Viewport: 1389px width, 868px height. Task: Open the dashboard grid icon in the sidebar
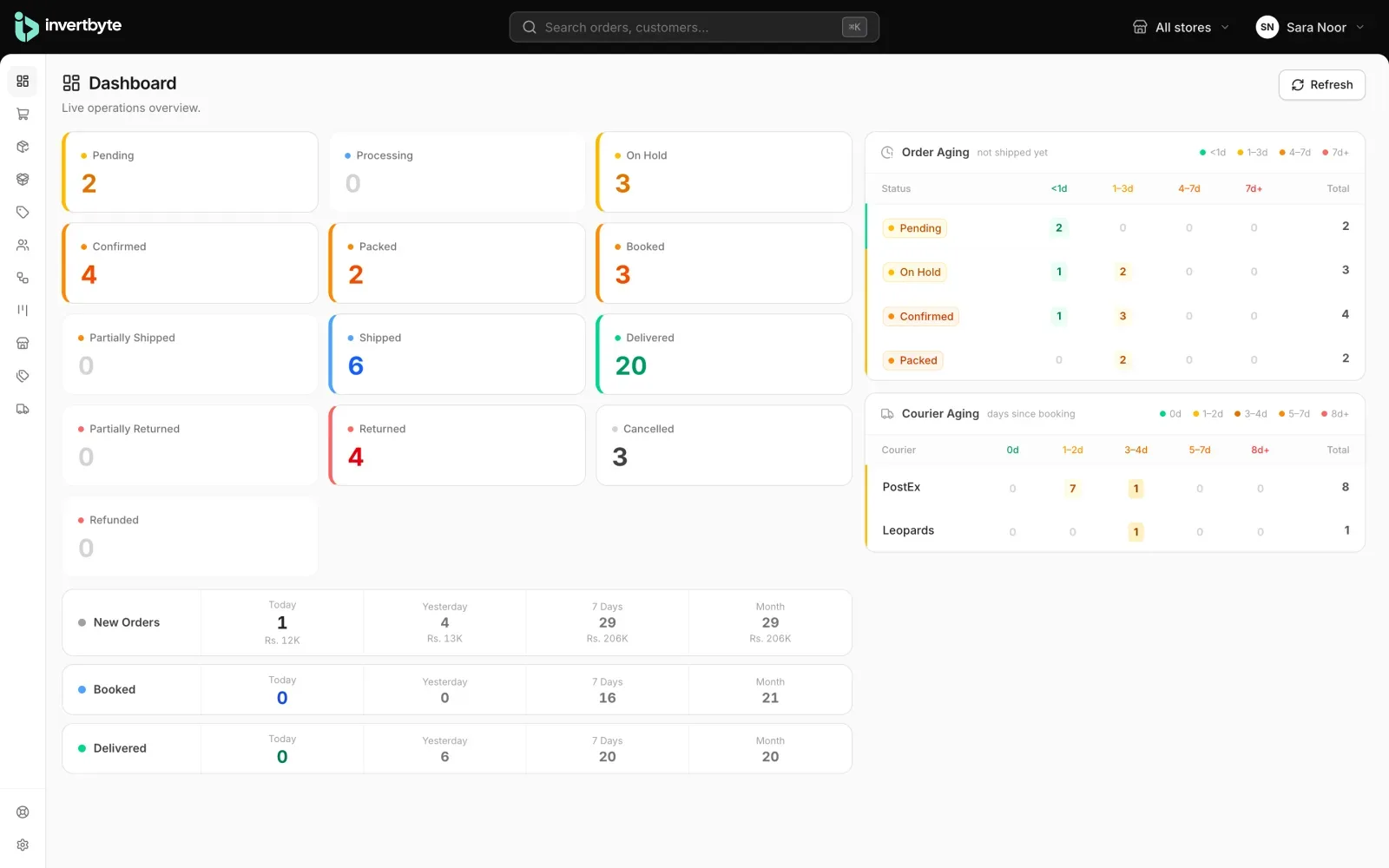point(23,82)
